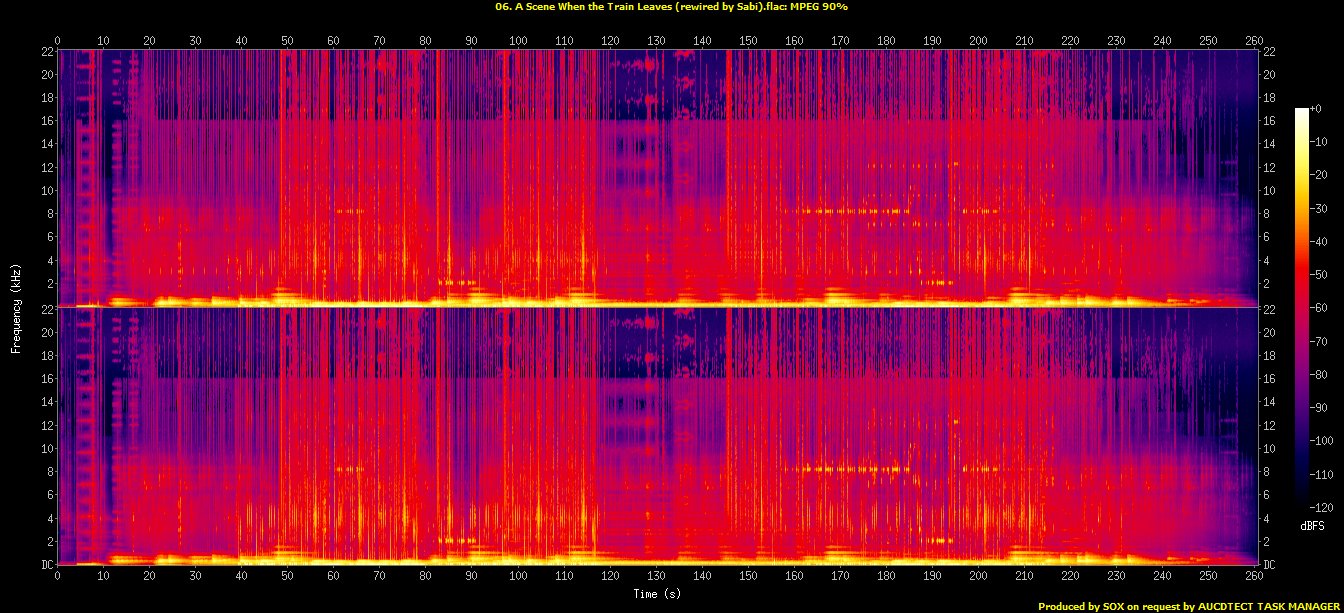Click the 'Time (s)' axis label
Screen dimensions: 1344x613
coord(657,593)
